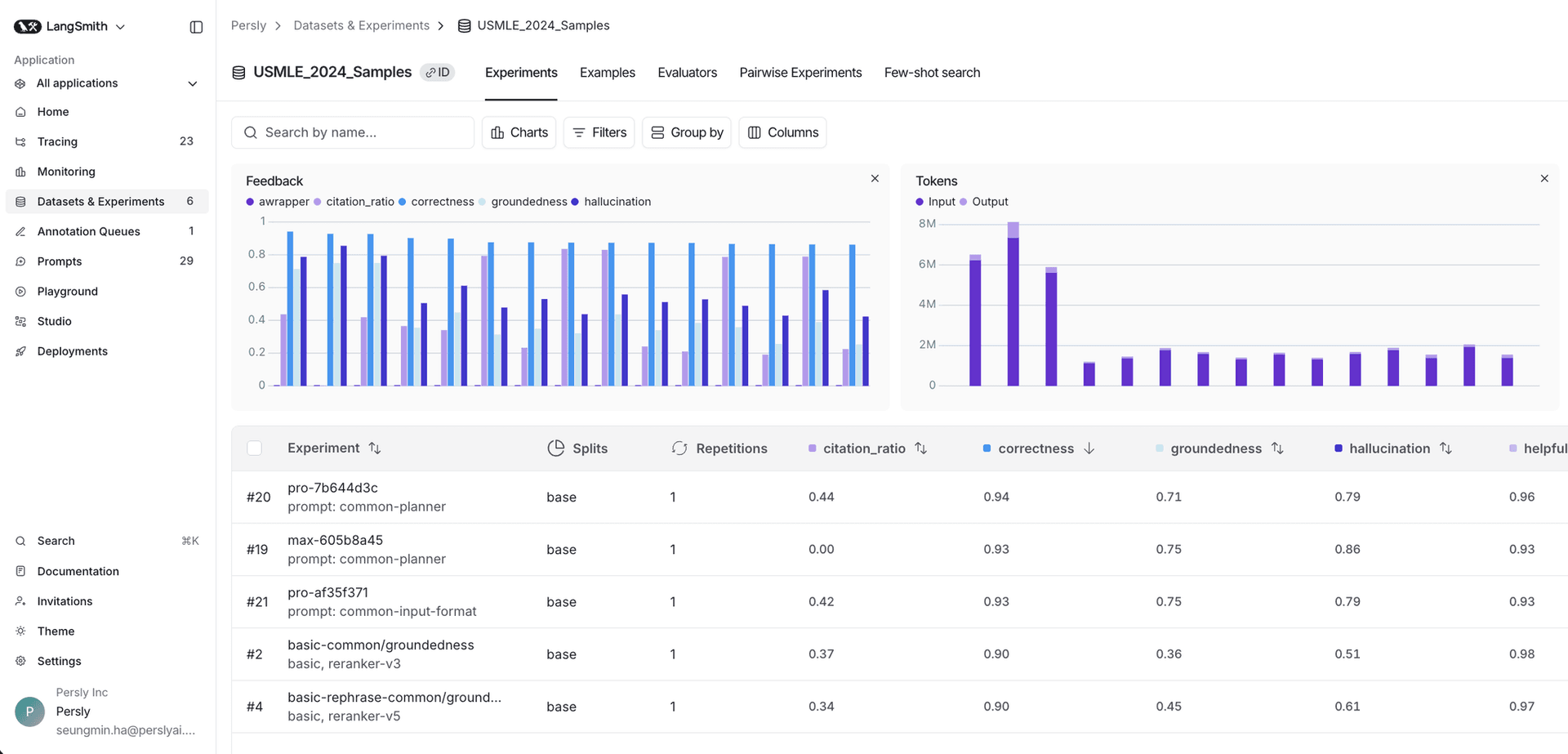Expand the LangSmith workspace dropdown
This screenshot has height=754, width=1568.
120,27
